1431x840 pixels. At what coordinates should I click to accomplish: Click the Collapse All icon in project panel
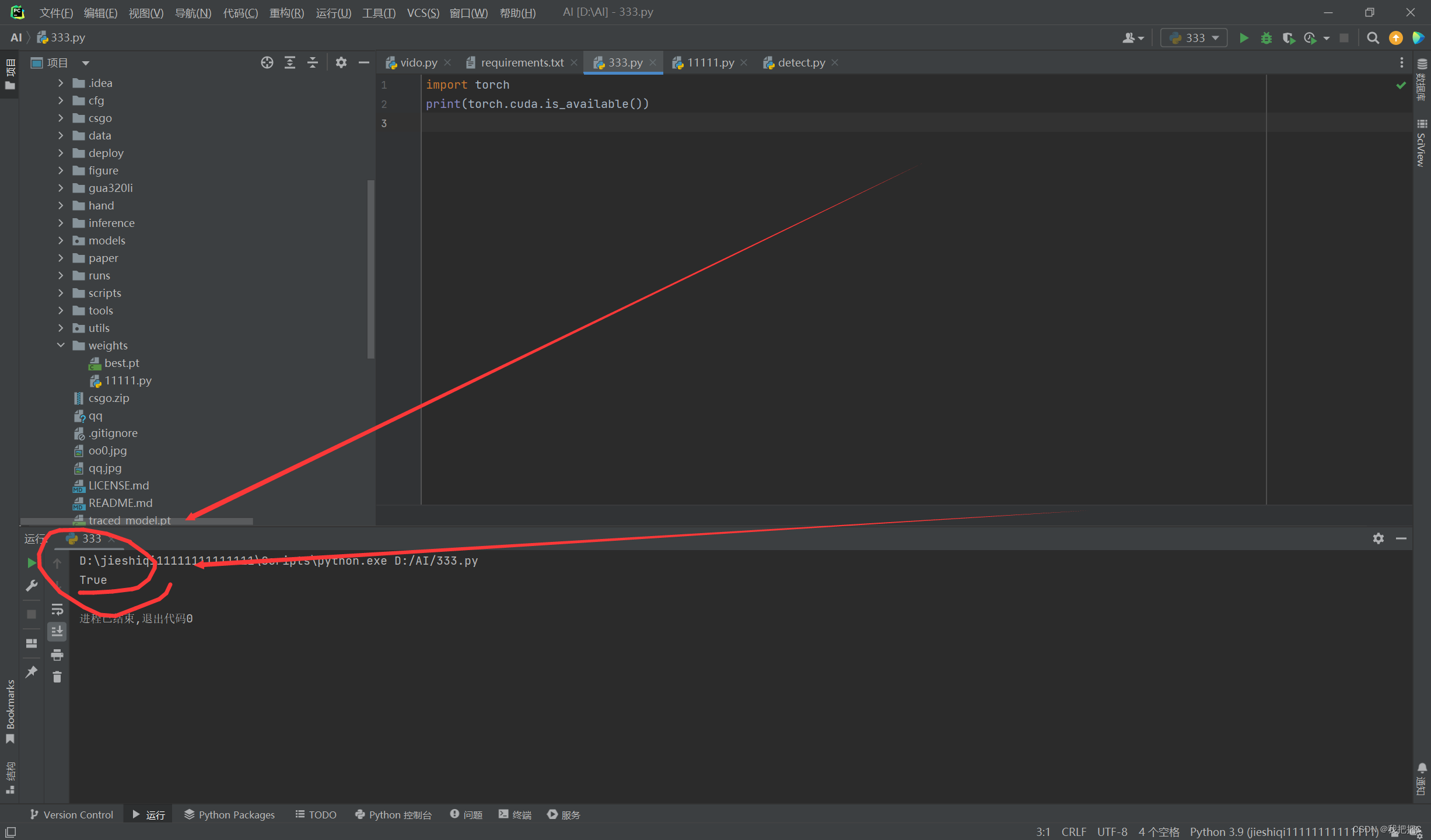(x=313, y=62)
